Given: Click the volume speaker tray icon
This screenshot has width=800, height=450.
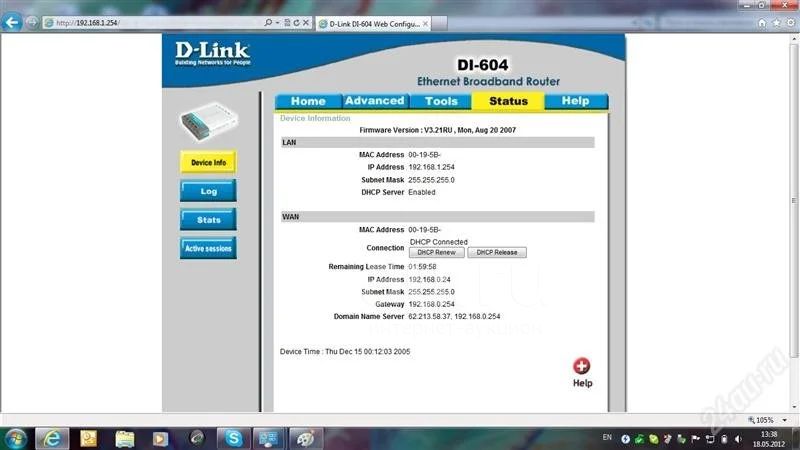Looking at the screenshot, I should 738,439.
